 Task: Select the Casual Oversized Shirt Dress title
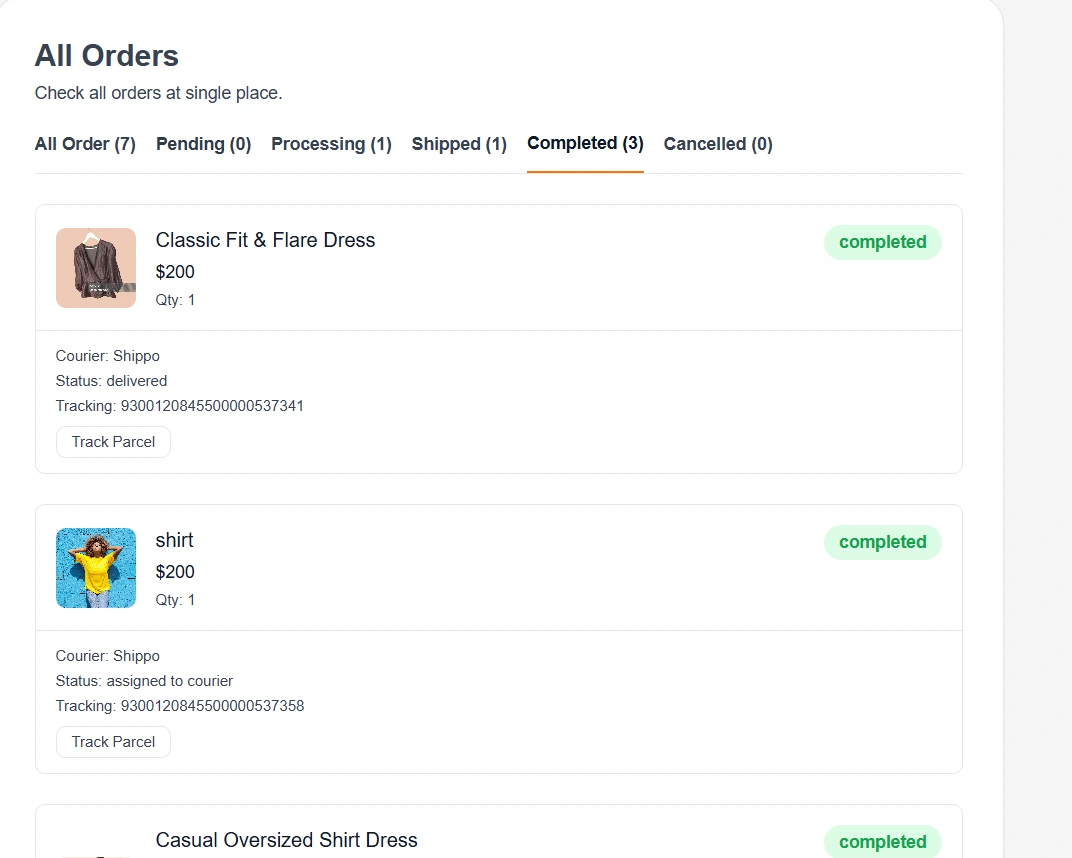[x=286, y=840]
